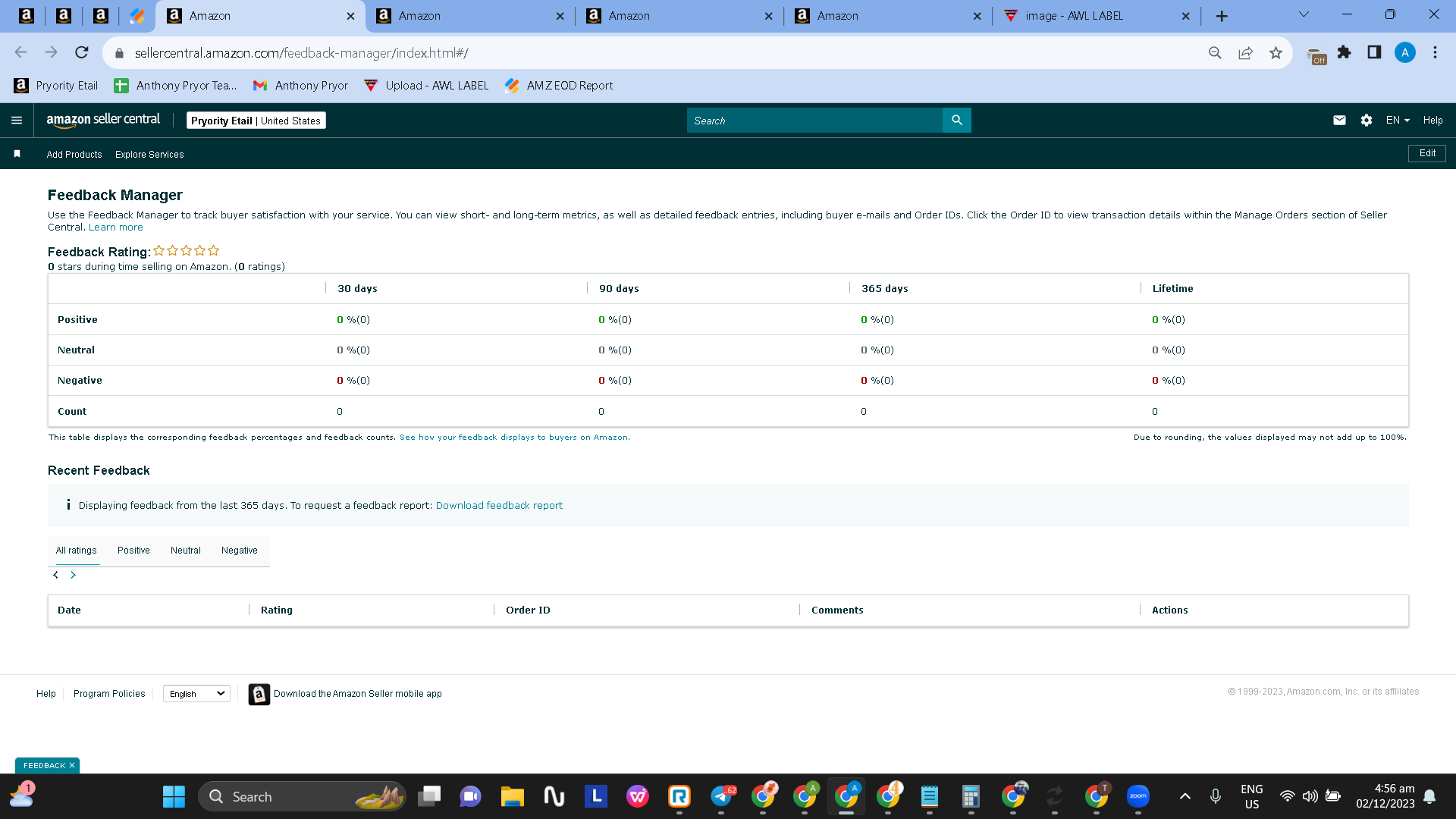This screenshot has width=1456, height=819.
Task: Open the ENG US language indicator
Action: pos(1252,796)
